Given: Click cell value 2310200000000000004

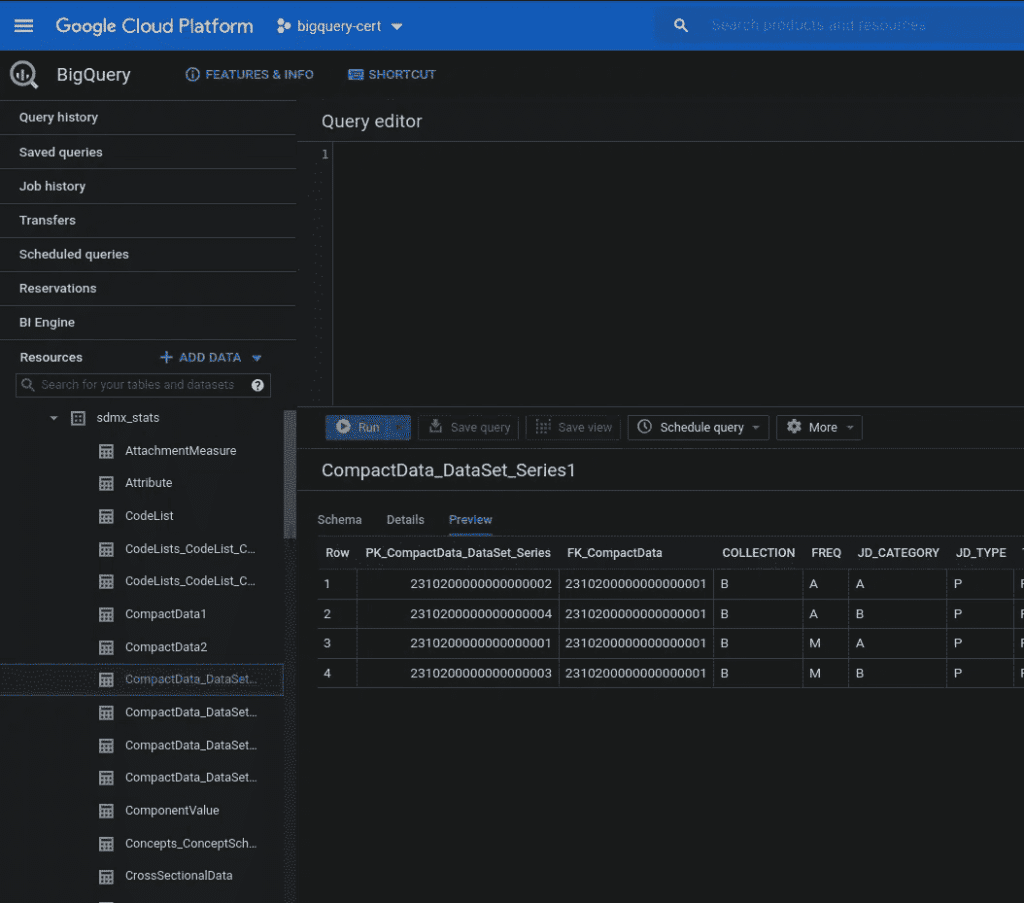Looking at the screenshot, I should [481, 614].
